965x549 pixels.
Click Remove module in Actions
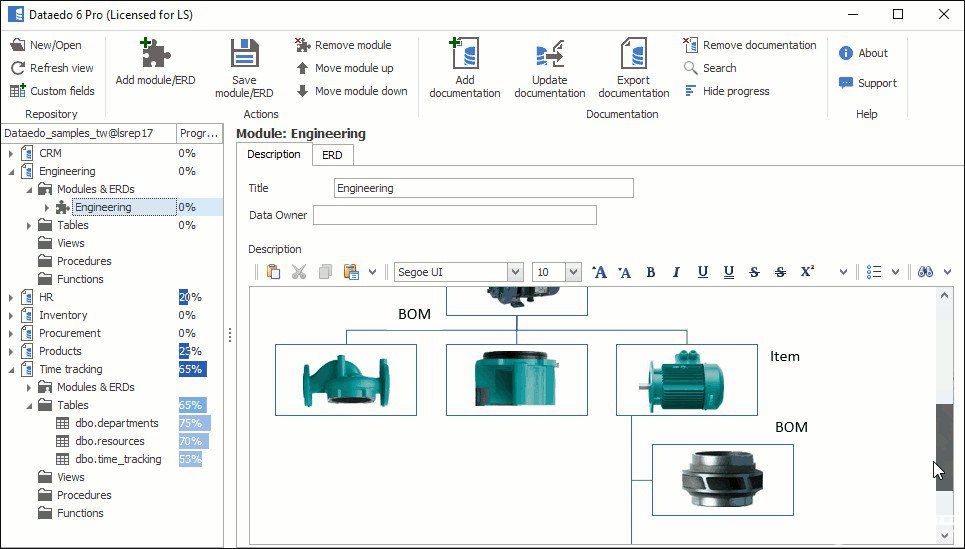pyautogui.click(x=343, y=45)
